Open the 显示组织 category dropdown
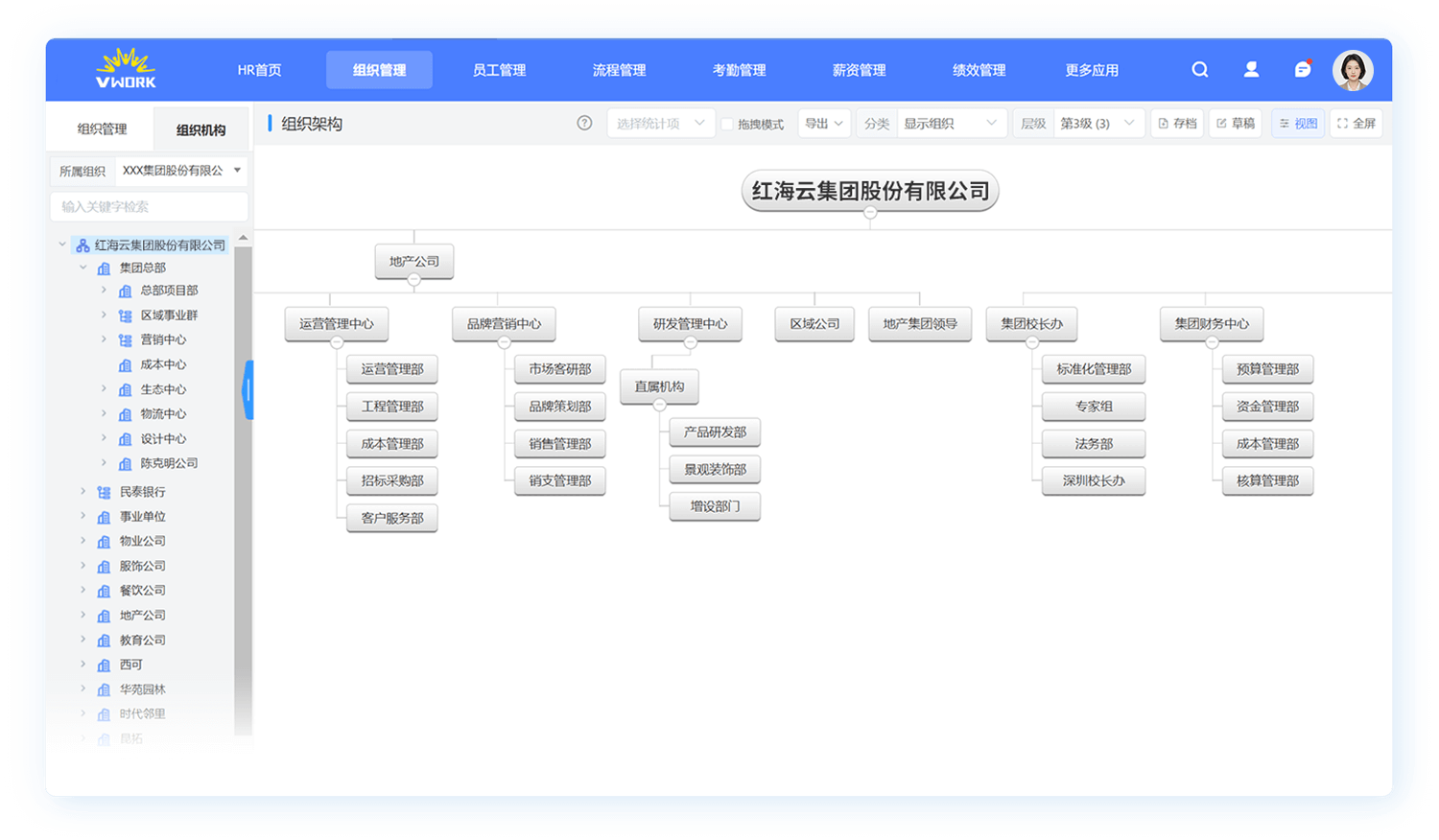Viewport: 1439px width, 840px height. 952,124
